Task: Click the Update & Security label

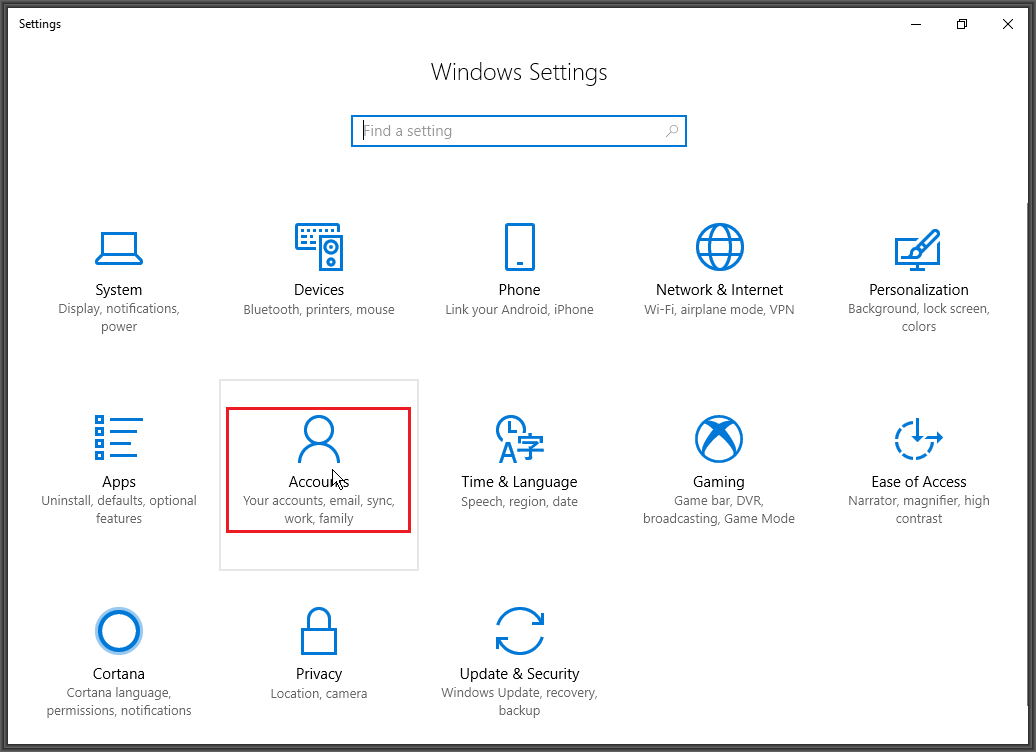Action: point(519,674)
